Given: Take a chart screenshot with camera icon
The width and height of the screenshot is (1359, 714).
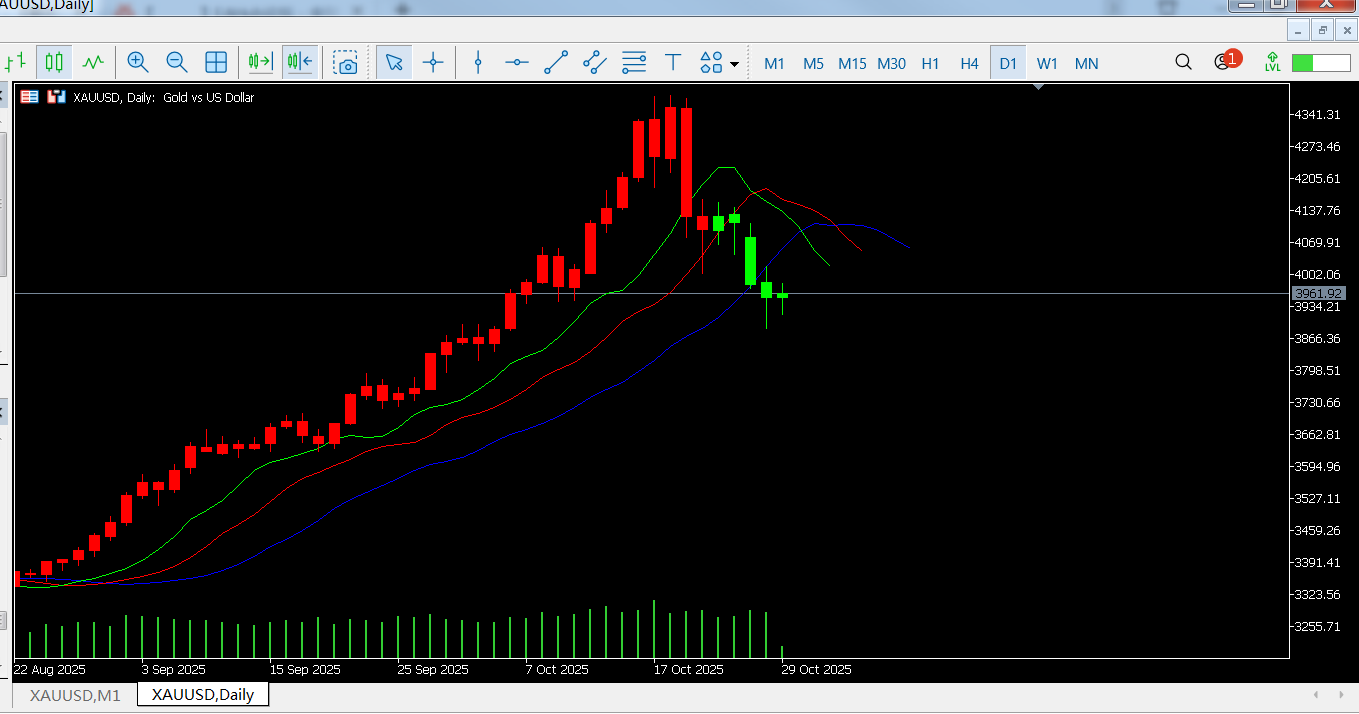Looking at the screenshot, I should (347, 63).
